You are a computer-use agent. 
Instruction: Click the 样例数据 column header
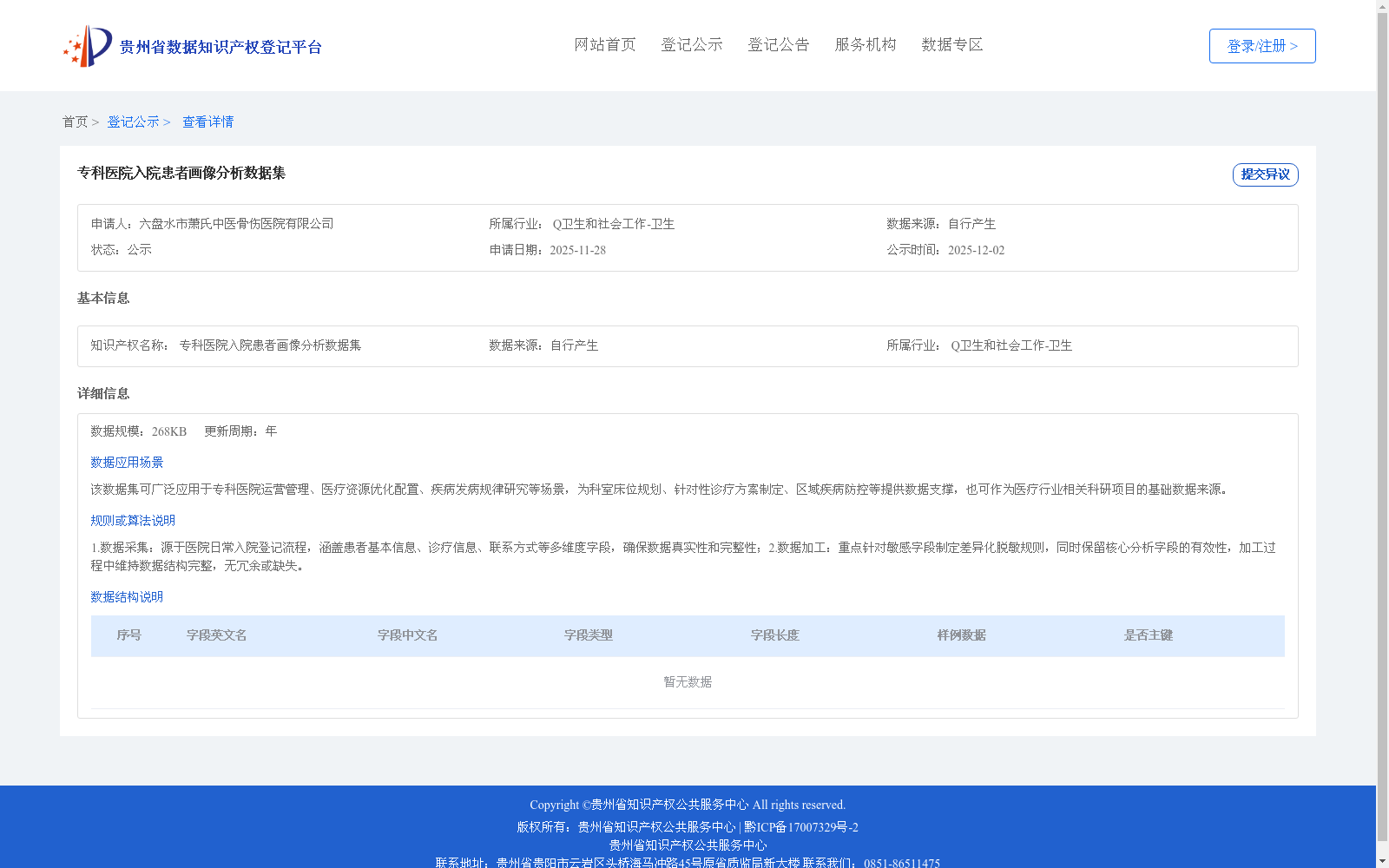point(962,635)
